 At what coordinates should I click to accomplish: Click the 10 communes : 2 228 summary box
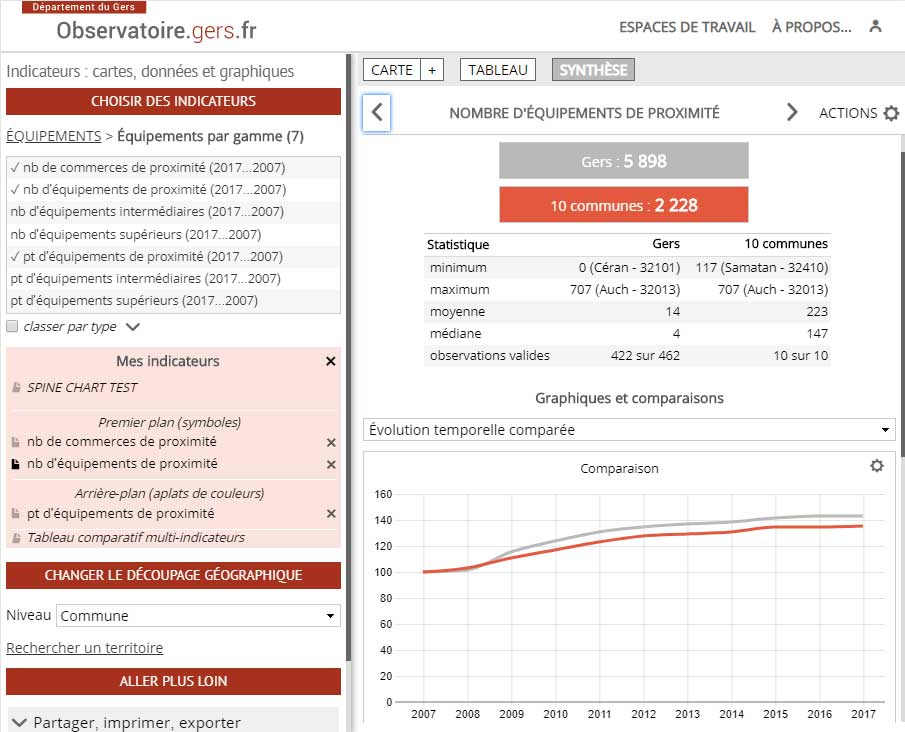[x=623, y=205]
